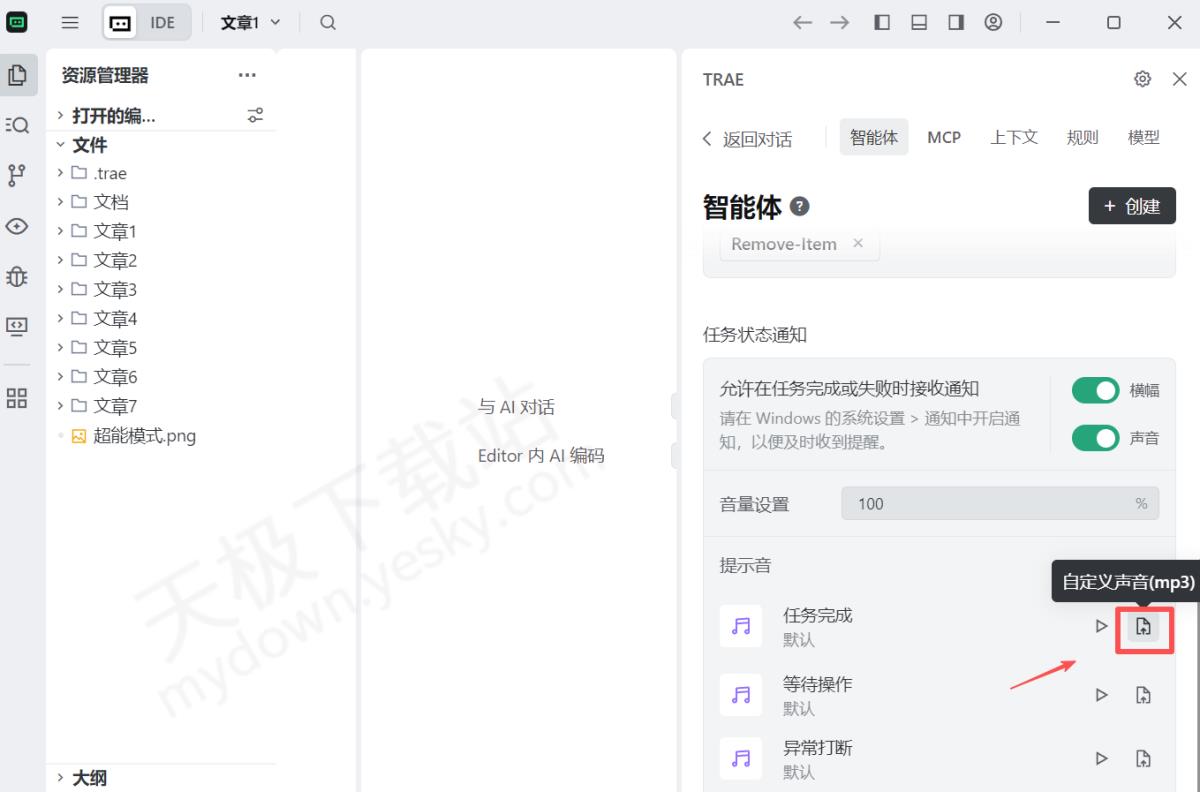Open the 文章1 project dropdown

[250, 22]
